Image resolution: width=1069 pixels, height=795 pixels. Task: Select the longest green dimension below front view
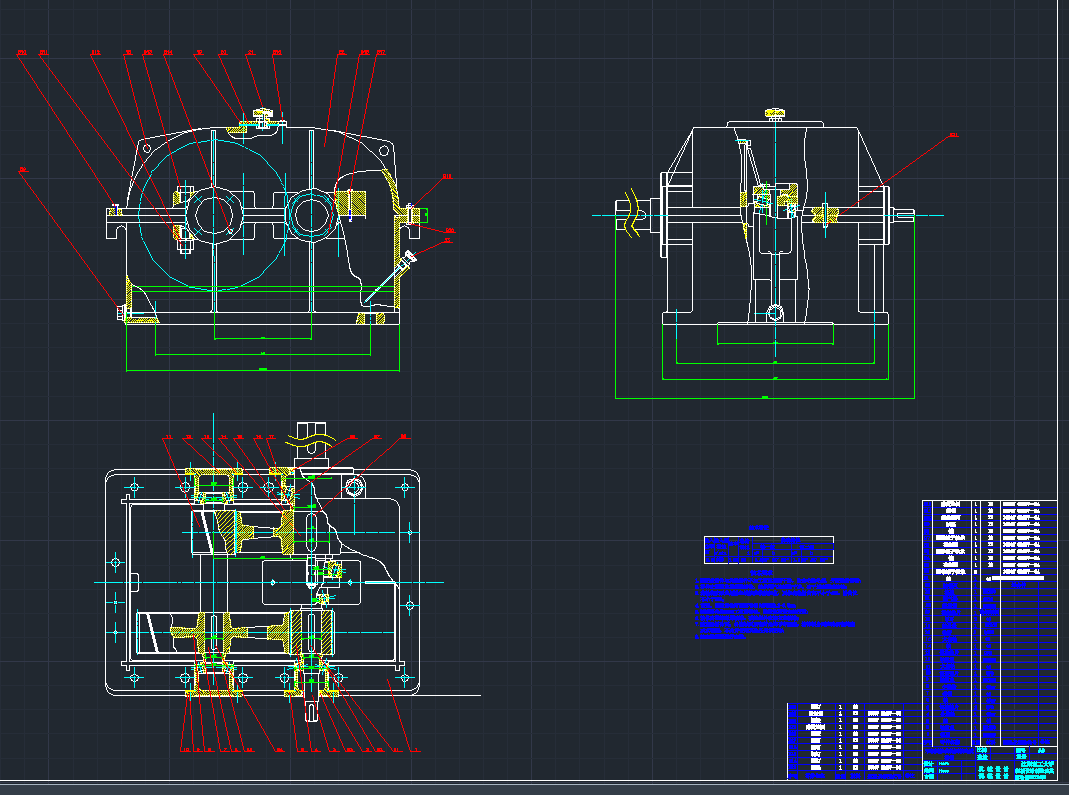(x=263, y=371)
